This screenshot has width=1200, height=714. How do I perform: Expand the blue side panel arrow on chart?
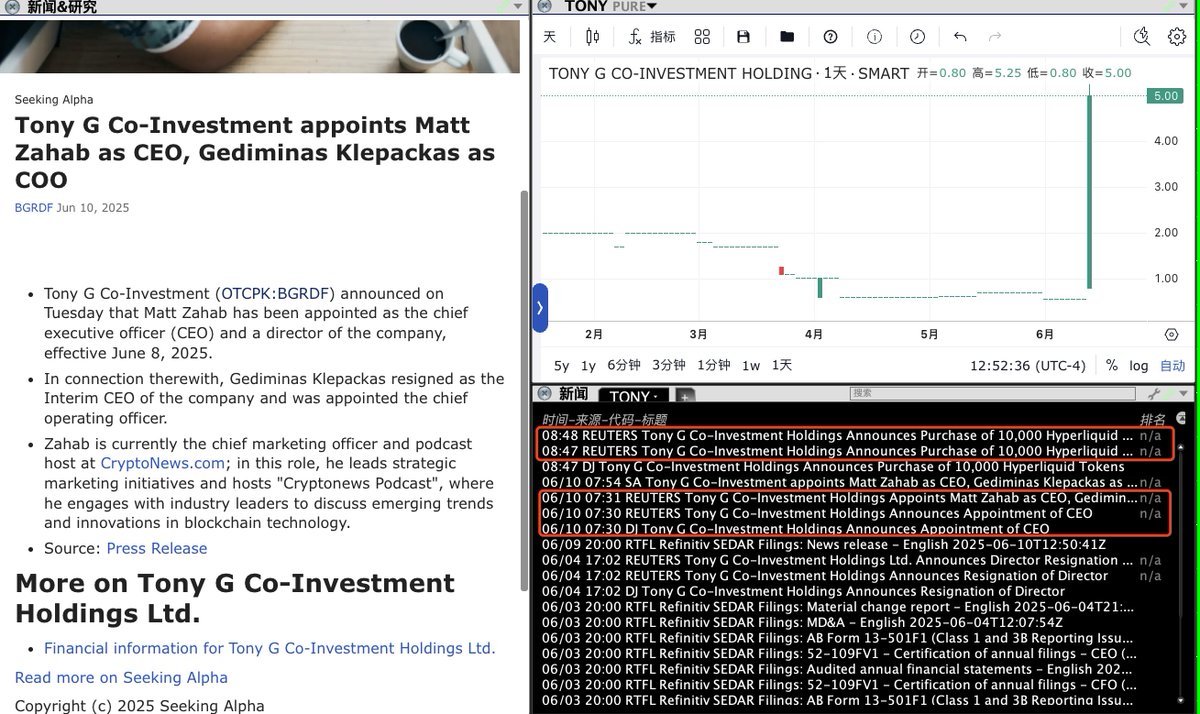click(540, 308)
